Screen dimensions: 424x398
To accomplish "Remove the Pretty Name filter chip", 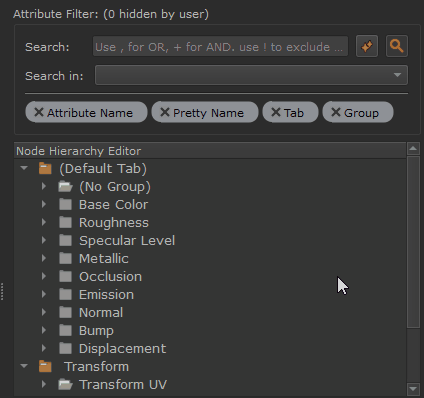I will (x=165, y=112).
